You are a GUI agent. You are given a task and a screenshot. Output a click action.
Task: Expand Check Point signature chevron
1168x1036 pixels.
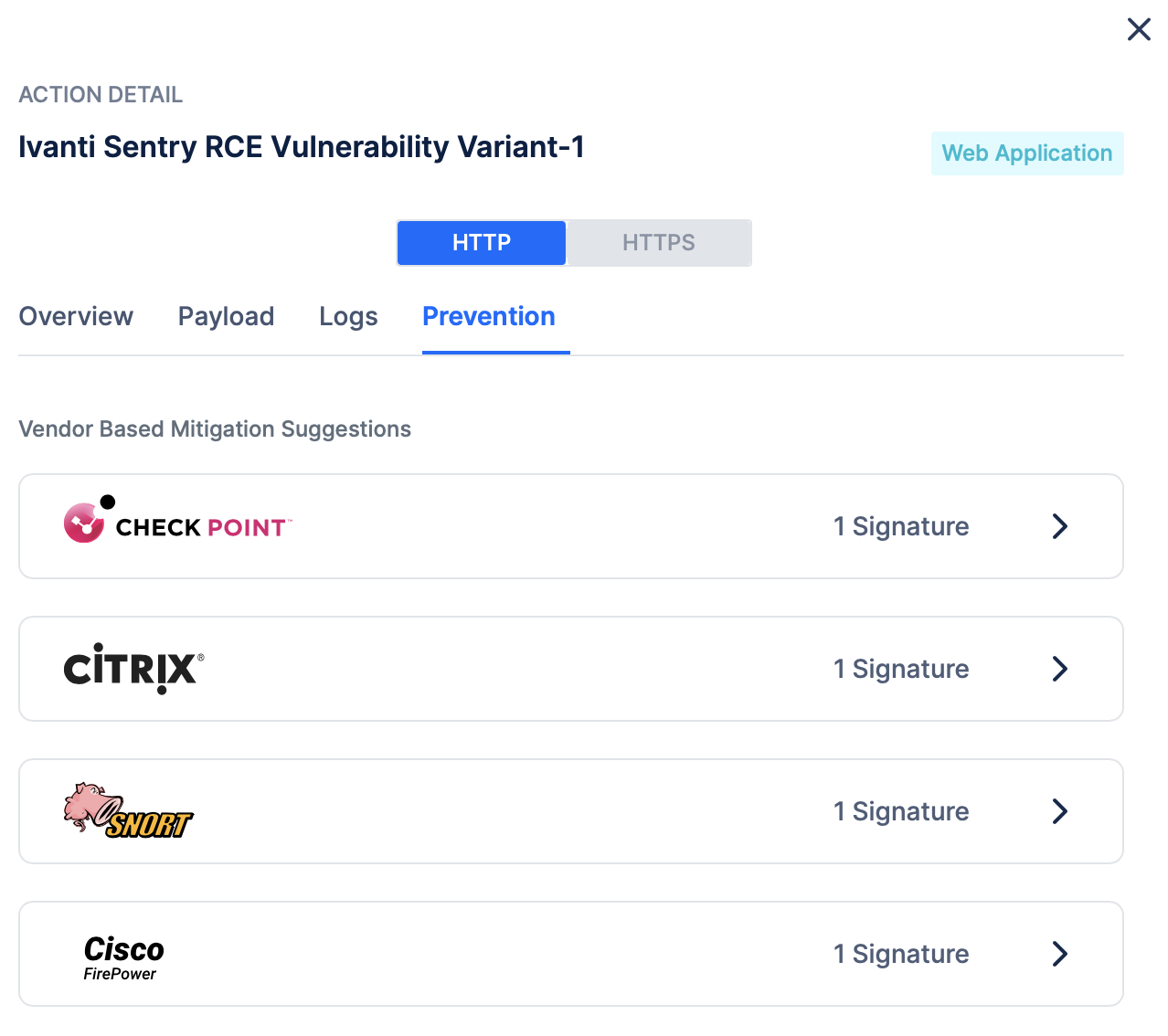(1059, 526)
